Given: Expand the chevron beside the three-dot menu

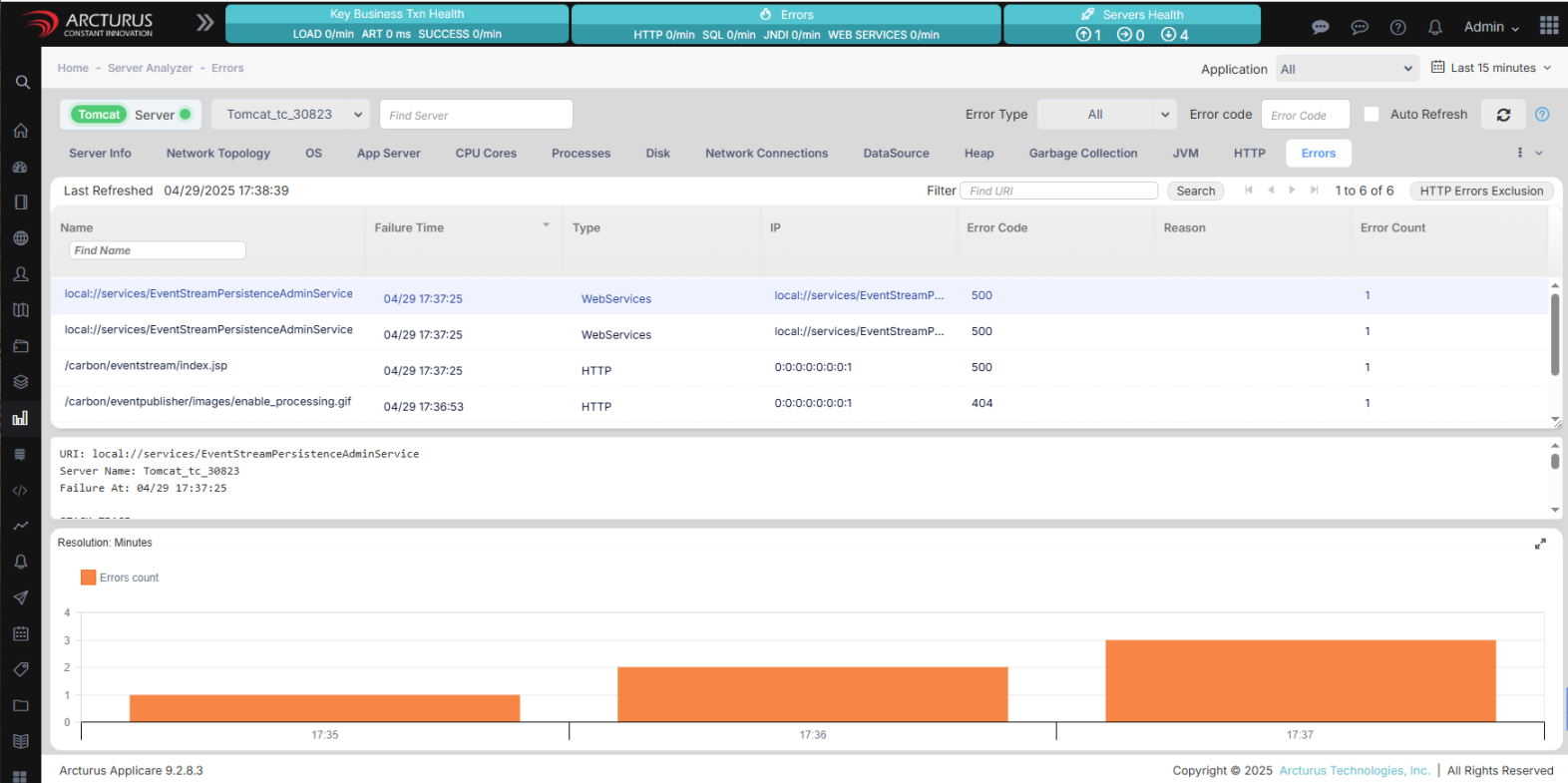Looking at the screenshot, I should [1539, 153].
